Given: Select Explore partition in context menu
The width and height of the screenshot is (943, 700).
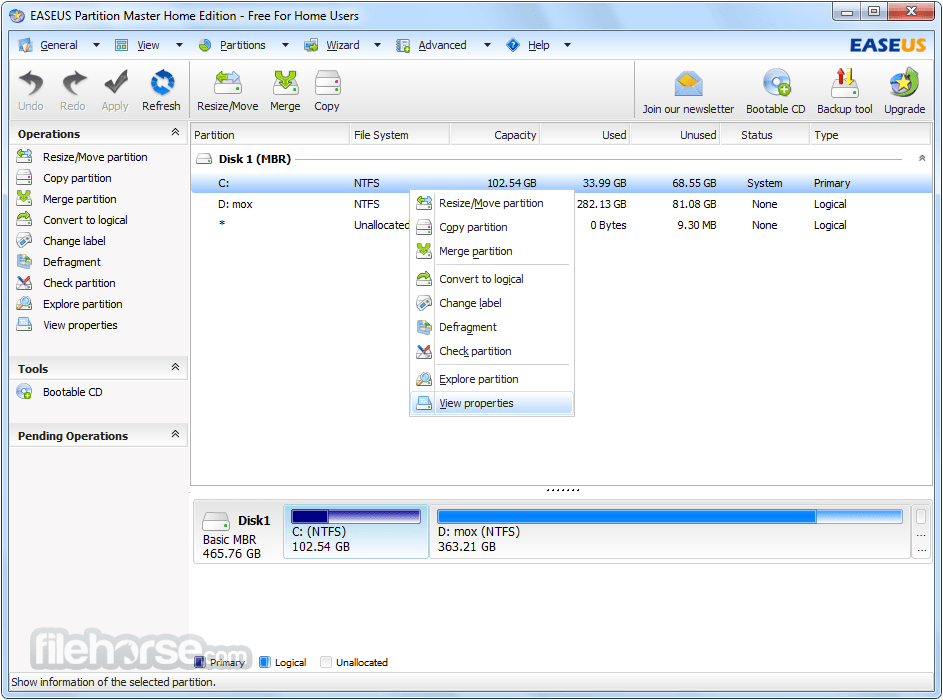Looking at the screenshot, I should click(x=492, y=379).
